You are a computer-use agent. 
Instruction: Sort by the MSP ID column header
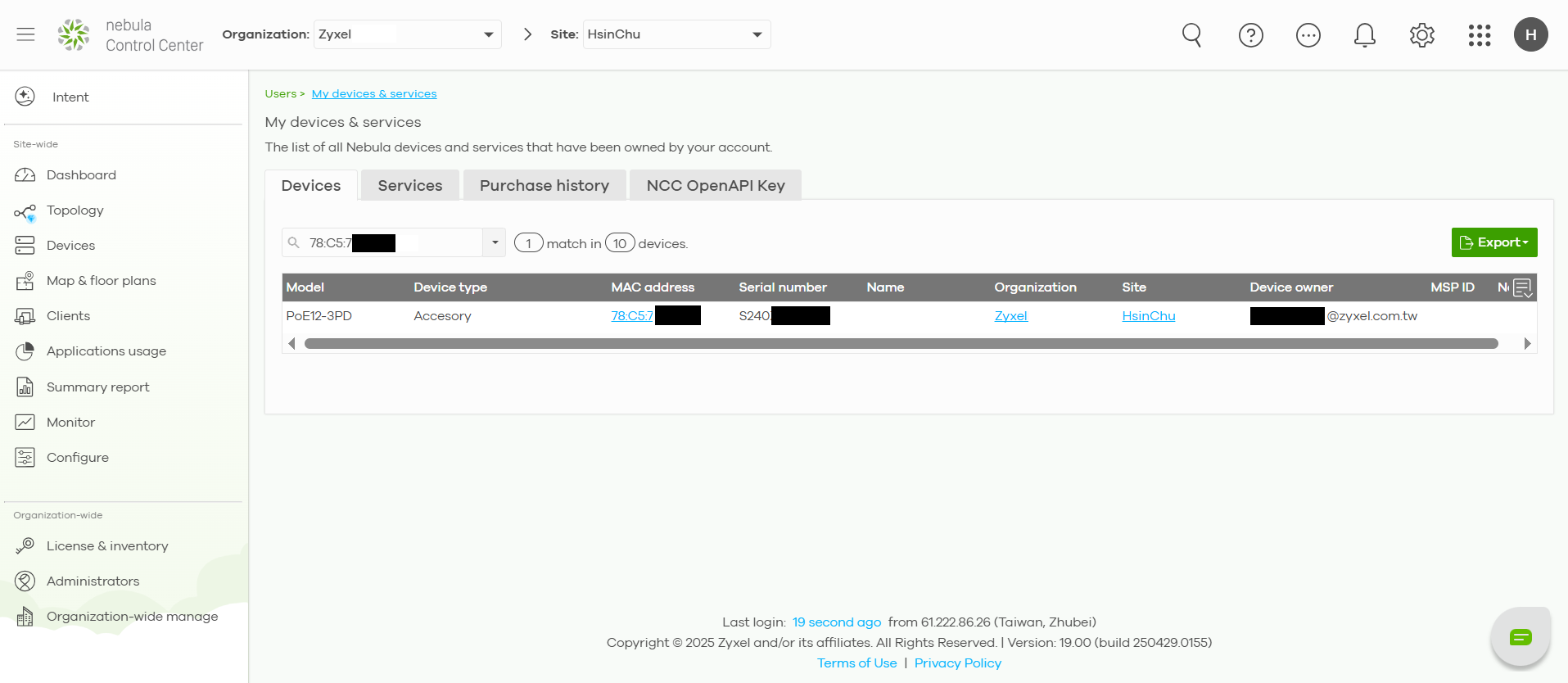tap(1453, 287)
